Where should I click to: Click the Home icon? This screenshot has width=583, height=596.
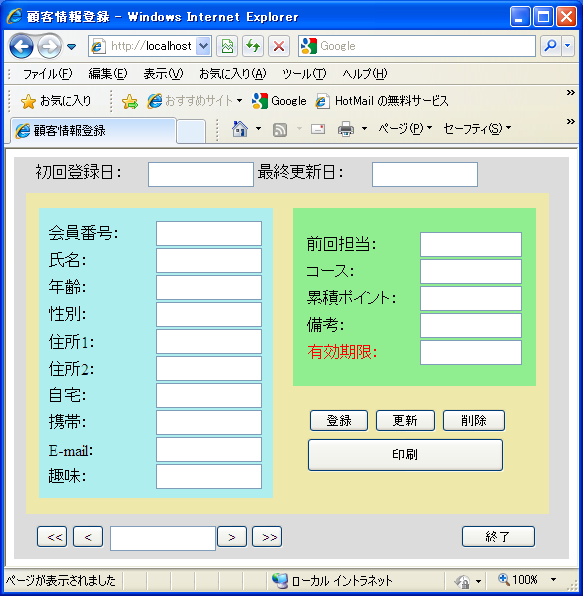pyautogui.click(x=240, y=129)
